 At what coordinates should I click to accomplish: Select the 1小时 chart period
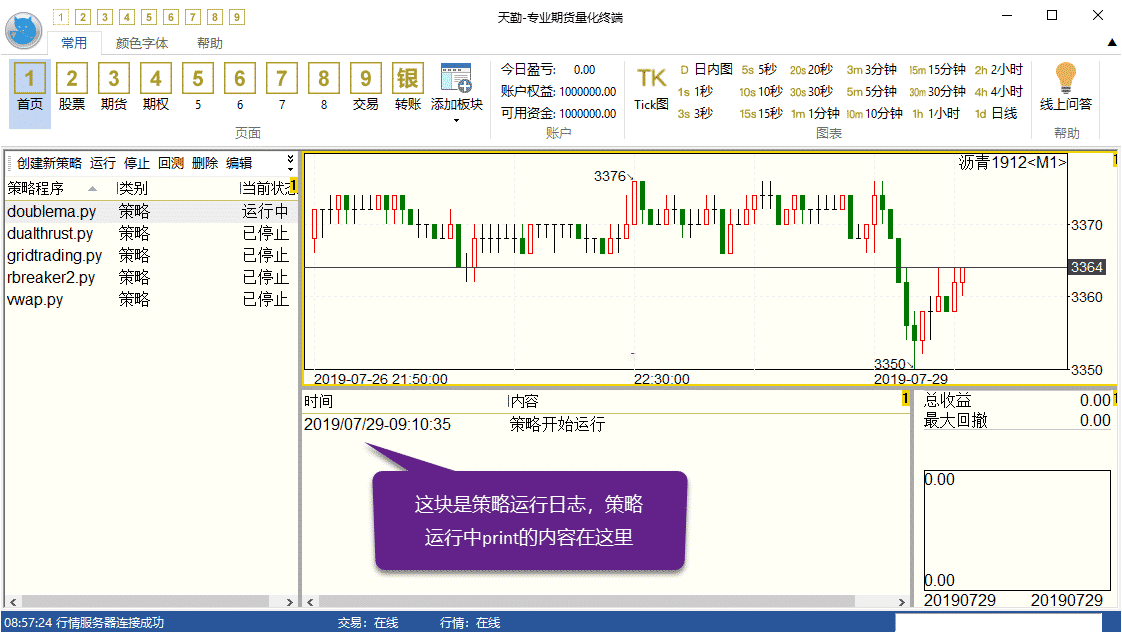[935, 114]
